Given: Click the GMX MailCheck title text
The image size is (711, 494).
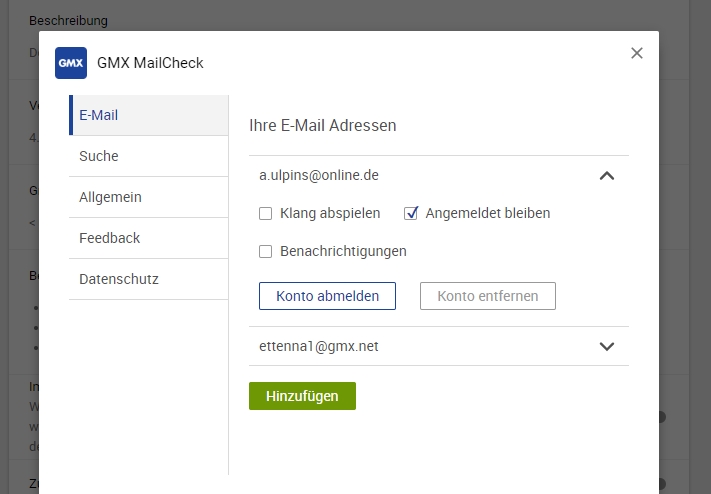Looking at the screenshot, I should (x=150, y=63).
